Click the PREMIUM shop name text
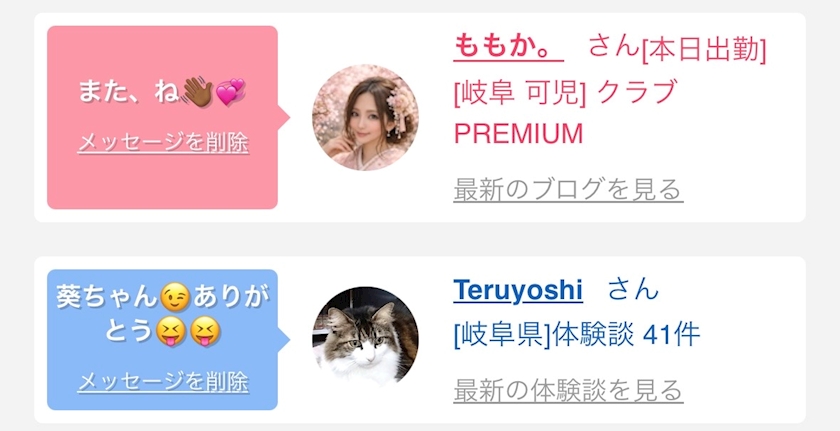 (518, 133)
